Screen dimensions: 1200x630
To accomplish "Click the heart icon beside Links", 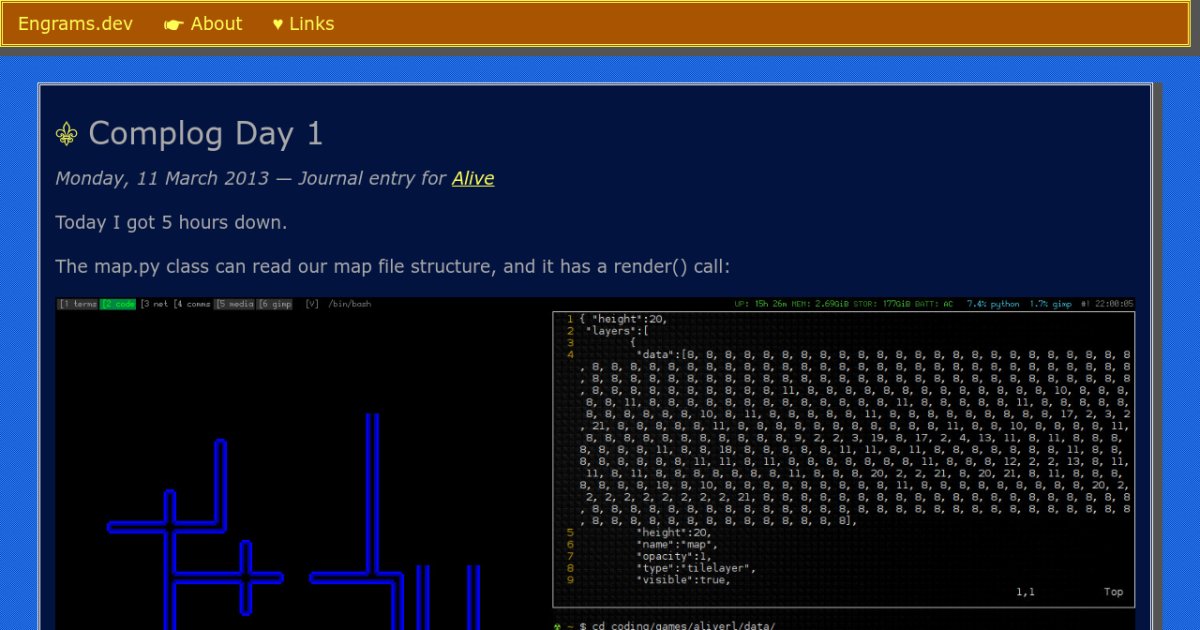I will pos(278,24).
